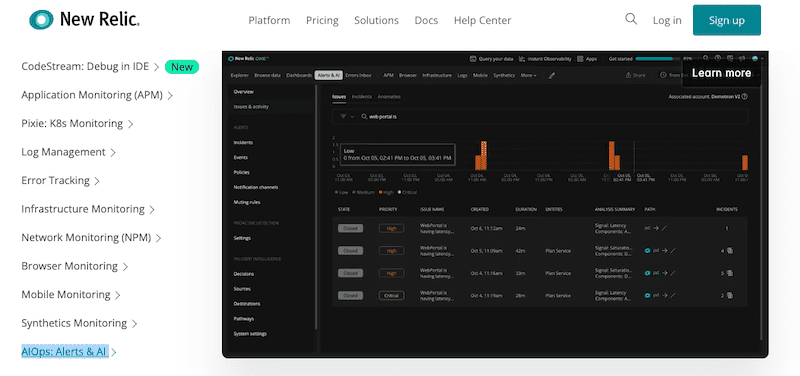Click Closed state in the Oct 6 row
The height and width of the screenshot is (376, 800).
click(351, 228)
